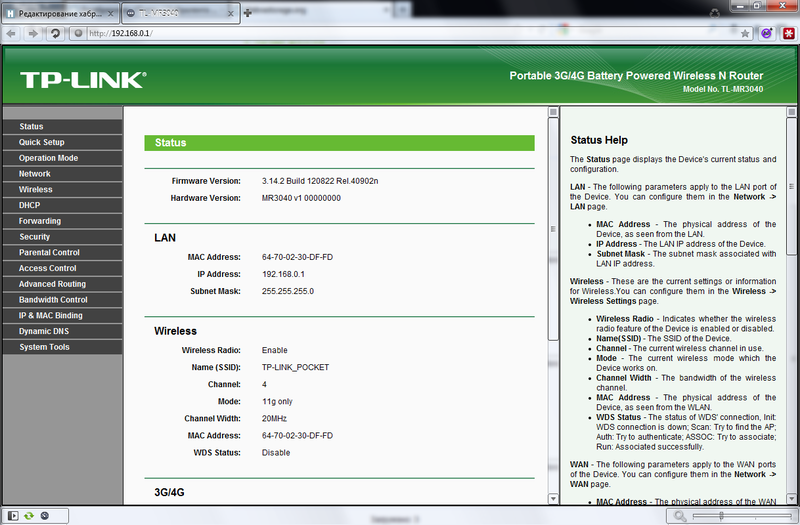This screenshot has width=800, height=525.
Task: Click the Status Help heading
Action: tap(599, 140)
